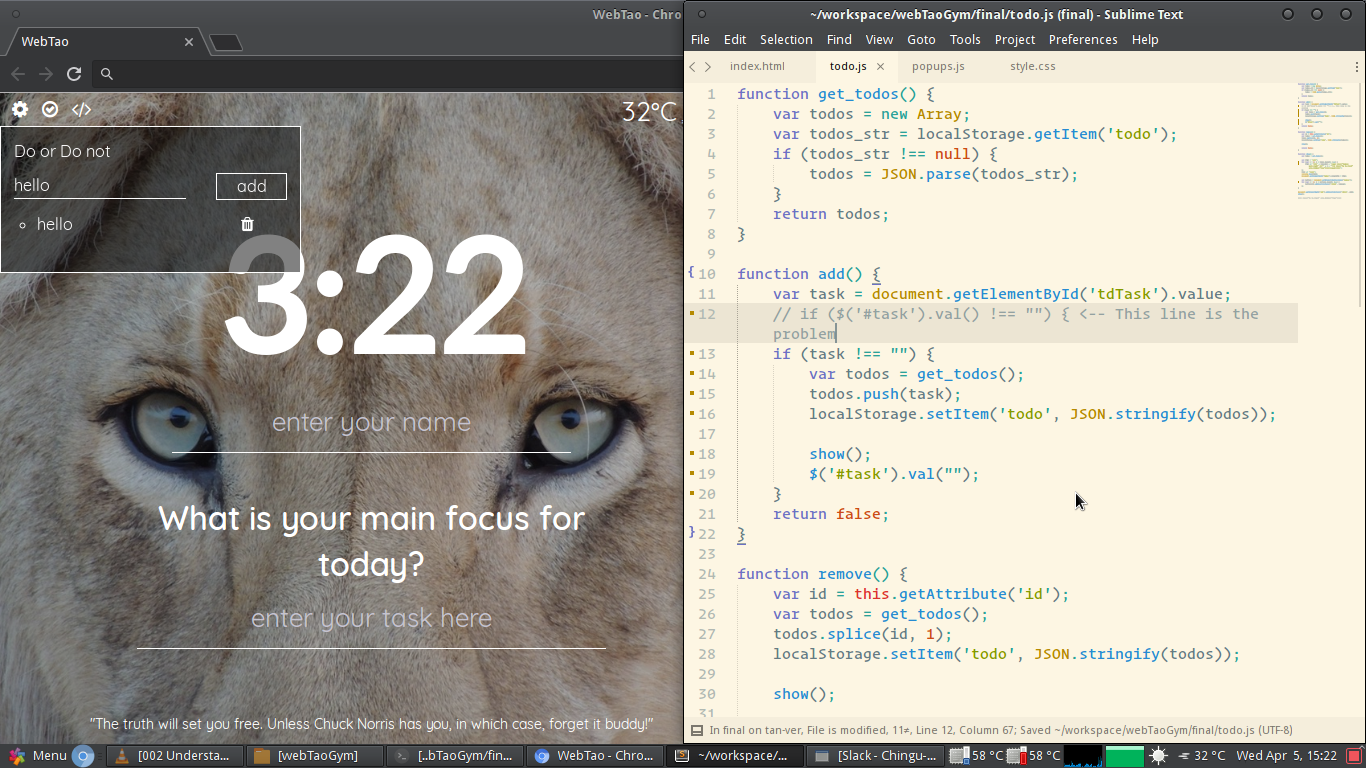The width and height of the screenshot is (1366, 768).
Task: Click the Chuck Norris quote text
Action: [371, 723]
